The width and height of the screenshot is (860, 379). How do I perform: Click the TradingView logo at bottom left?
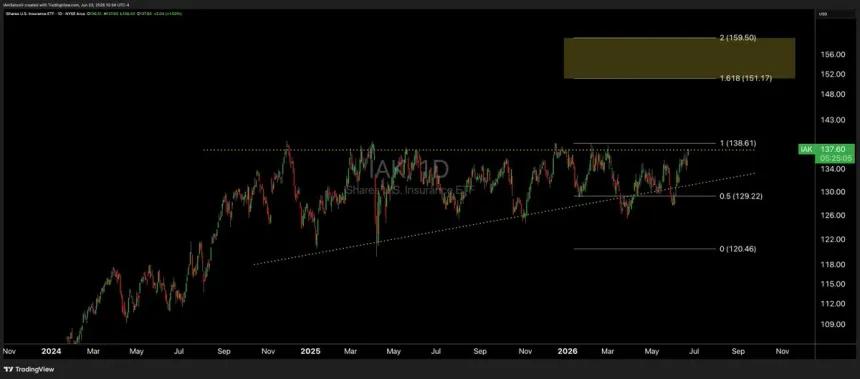tap(30, 369)
